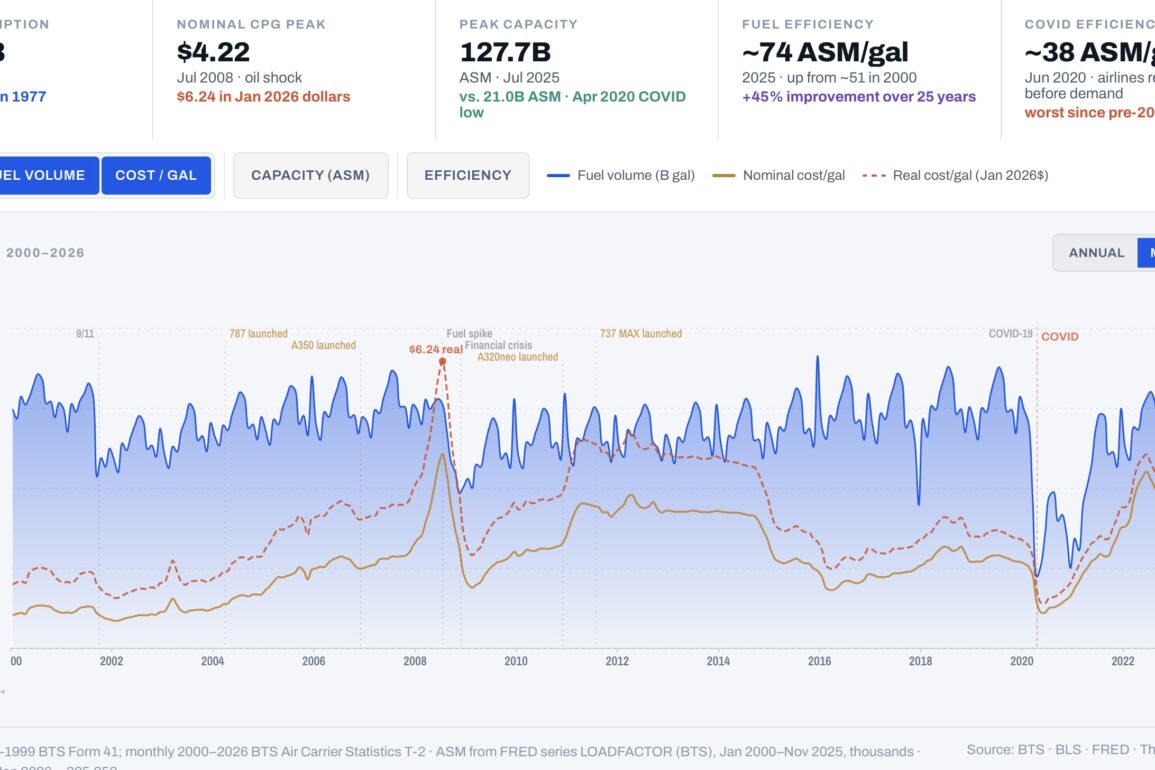This screenshot has height=770, width=1155.
Task: Enable the CAPACITY (ASM) view
Action: tap(310, 175)
